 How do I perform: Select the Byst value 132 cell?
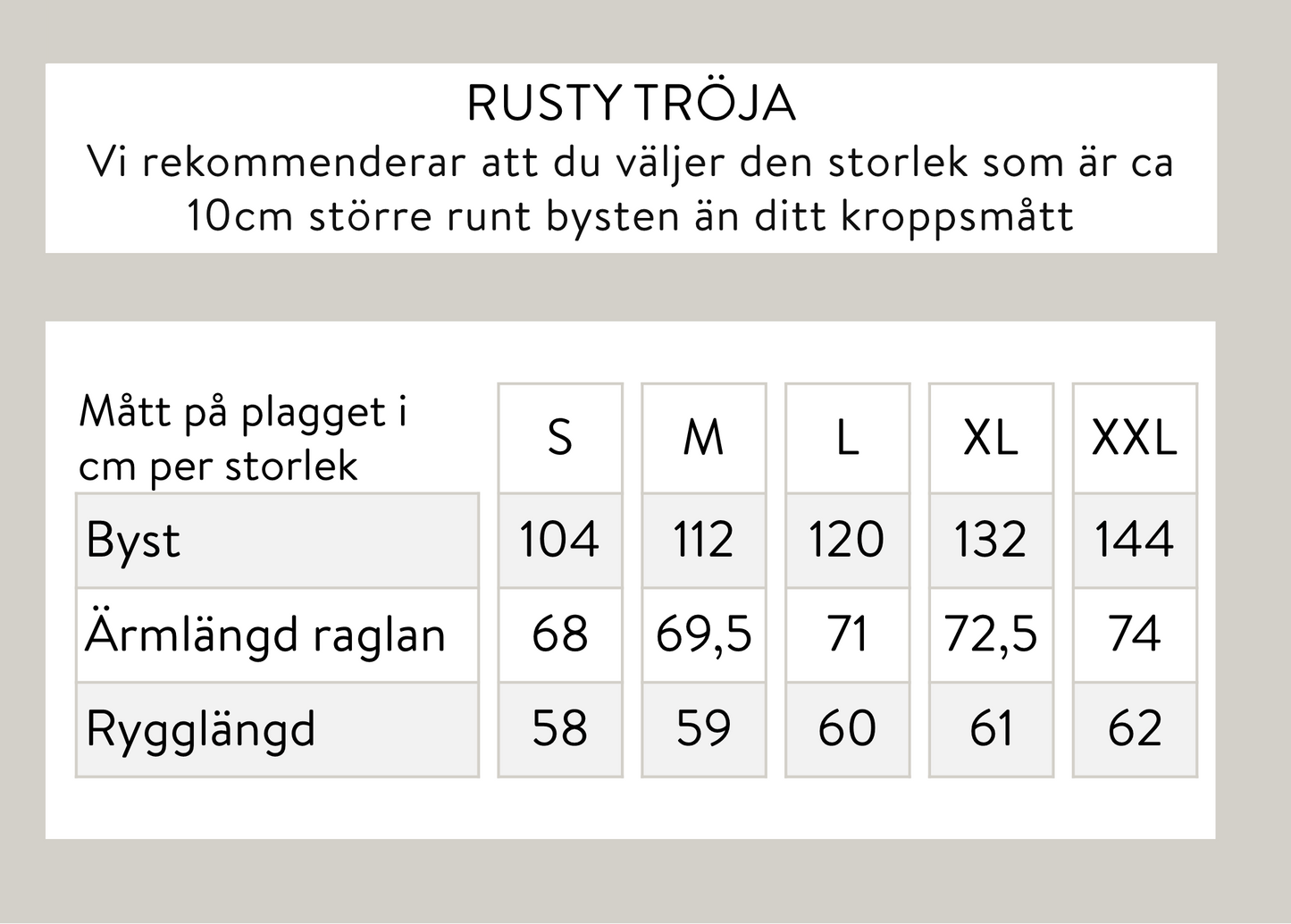point(991,541)
